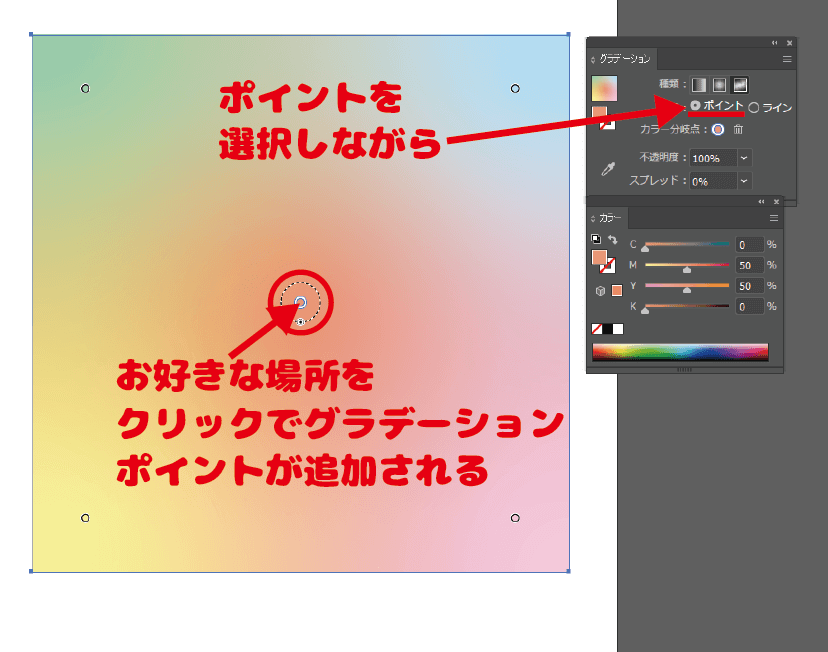Click the web-safe color cube icon
The height and width of the screenshot is (652, 828).
point(600,291)
